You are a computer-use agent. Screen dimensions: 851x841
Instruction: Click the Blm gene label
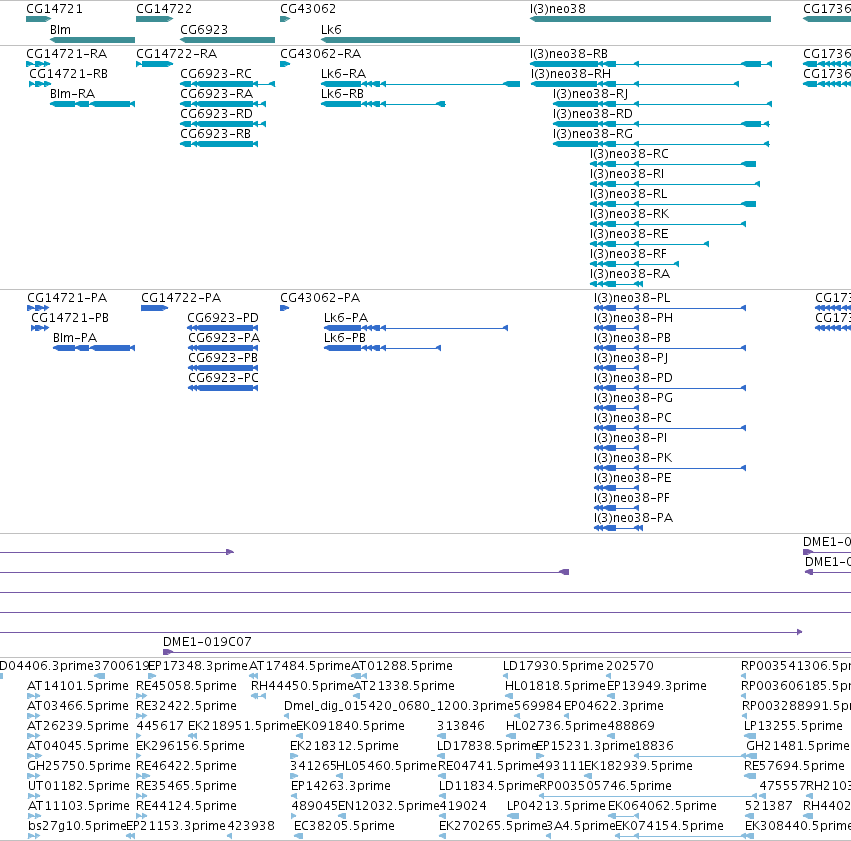click(x=60, y=29)
